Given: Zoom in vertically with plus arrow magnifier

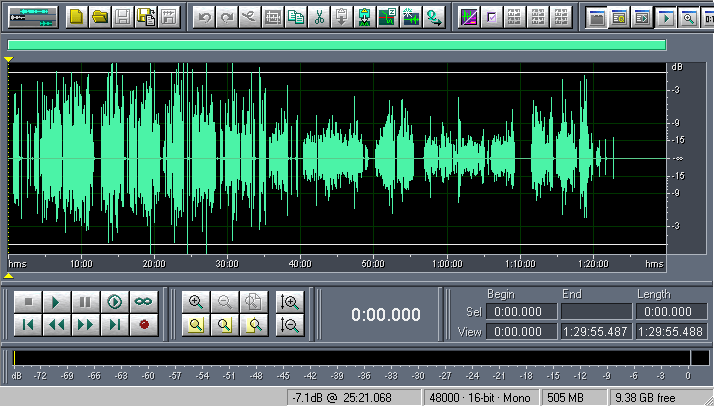Looking at the screenshot, I should (290, 302).
